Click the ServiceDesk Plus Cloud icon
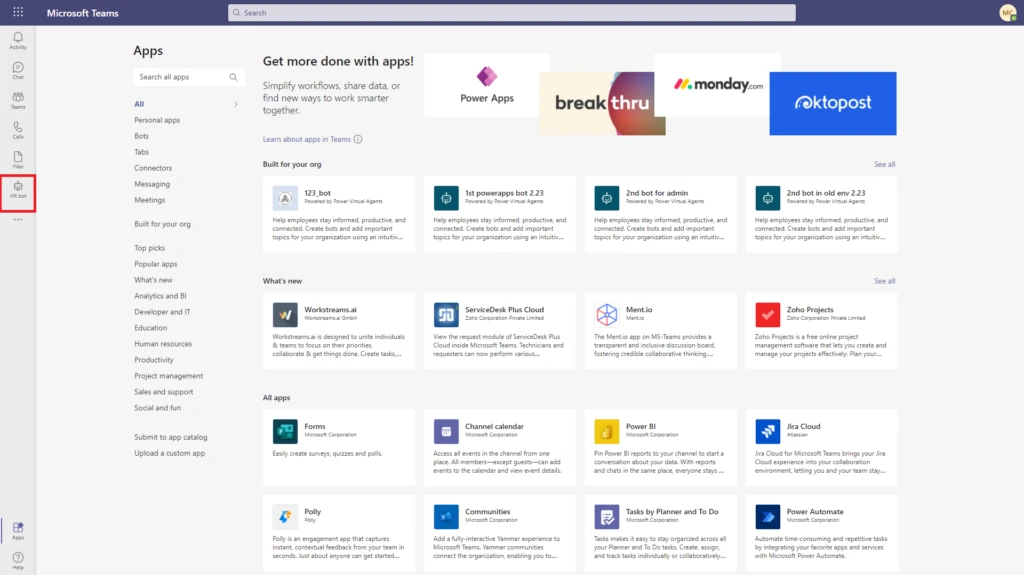This screenshot has height=575, width=1024. point(446,314)
